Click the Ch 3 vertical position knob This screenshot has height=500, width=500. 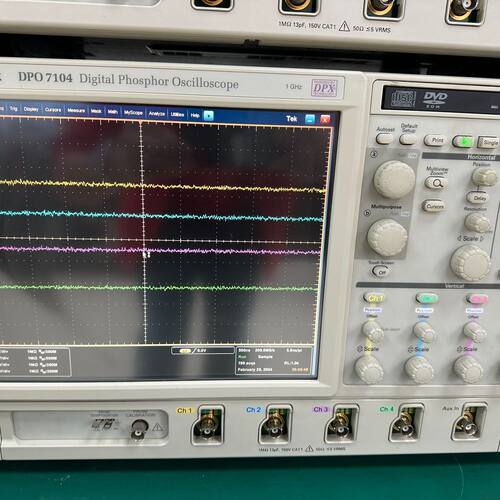point(474,332)
